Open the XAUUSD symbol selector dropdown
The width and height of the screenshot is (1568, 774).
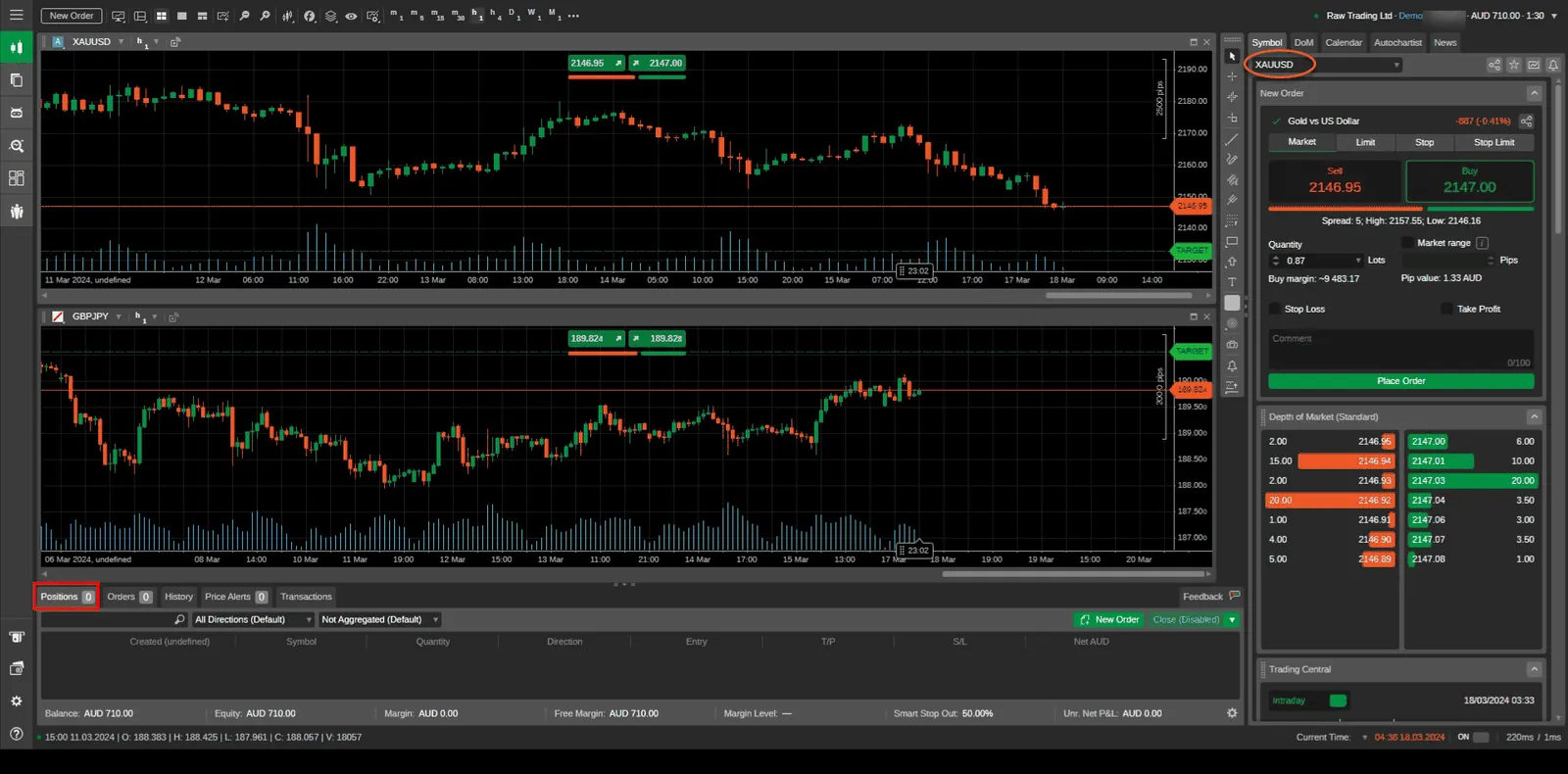click(1326, 65)
